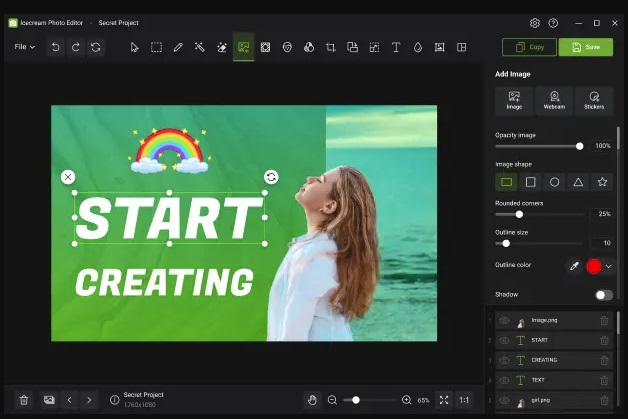Delete the START layer with trash icon
Screen dimensions: 628x419
(x=604, y=340)
